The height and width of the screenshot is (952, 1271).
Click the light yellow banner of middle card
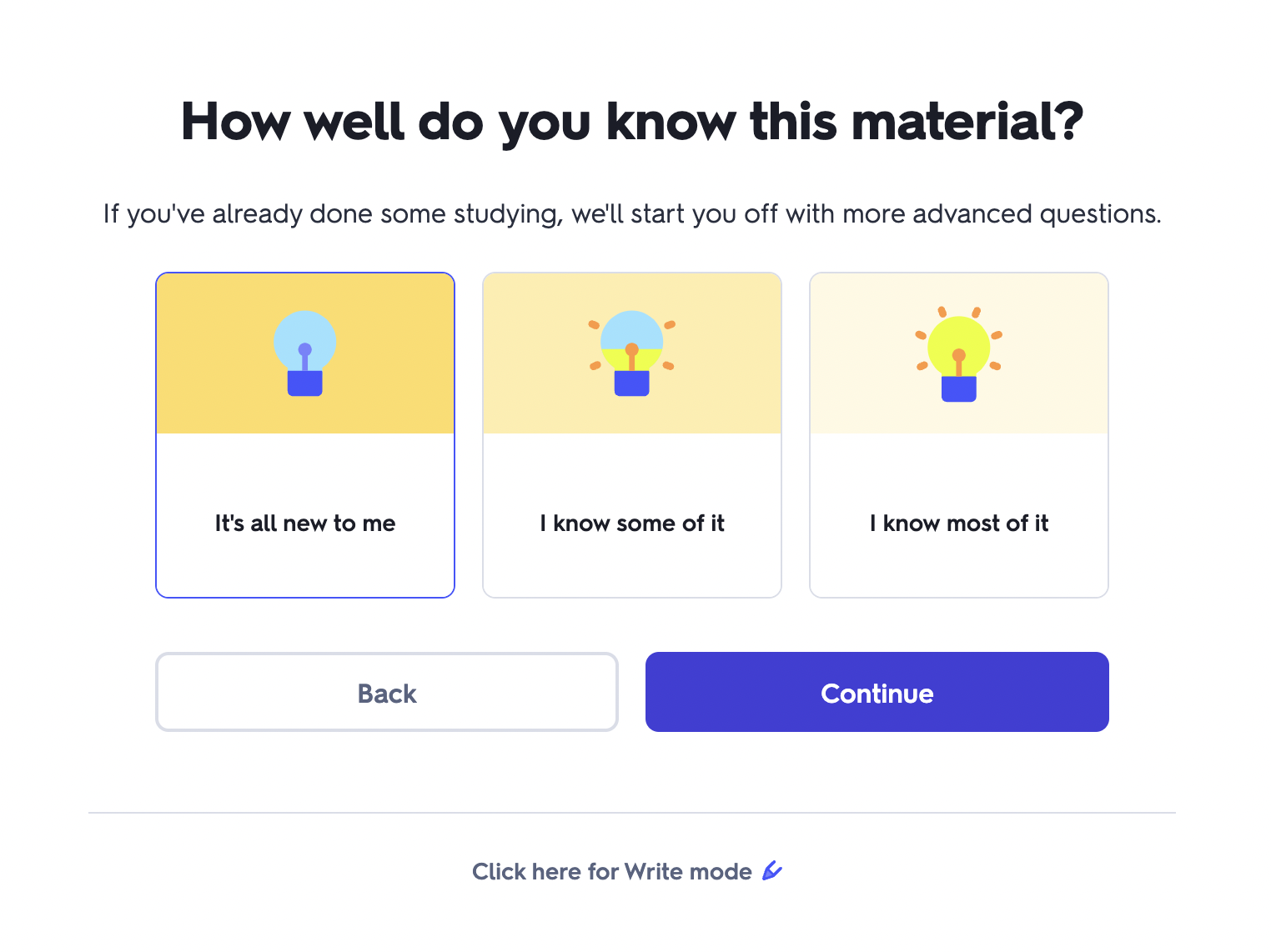632,353
